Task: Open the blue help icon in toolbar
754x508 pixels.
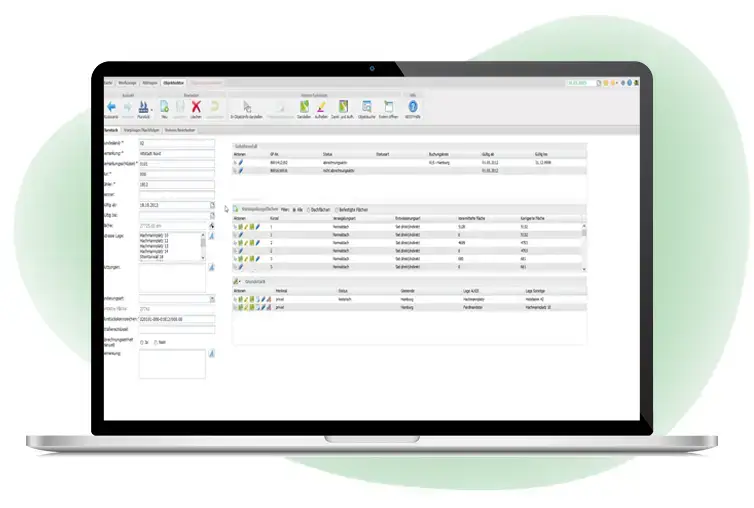Action: tap(413, 106)
